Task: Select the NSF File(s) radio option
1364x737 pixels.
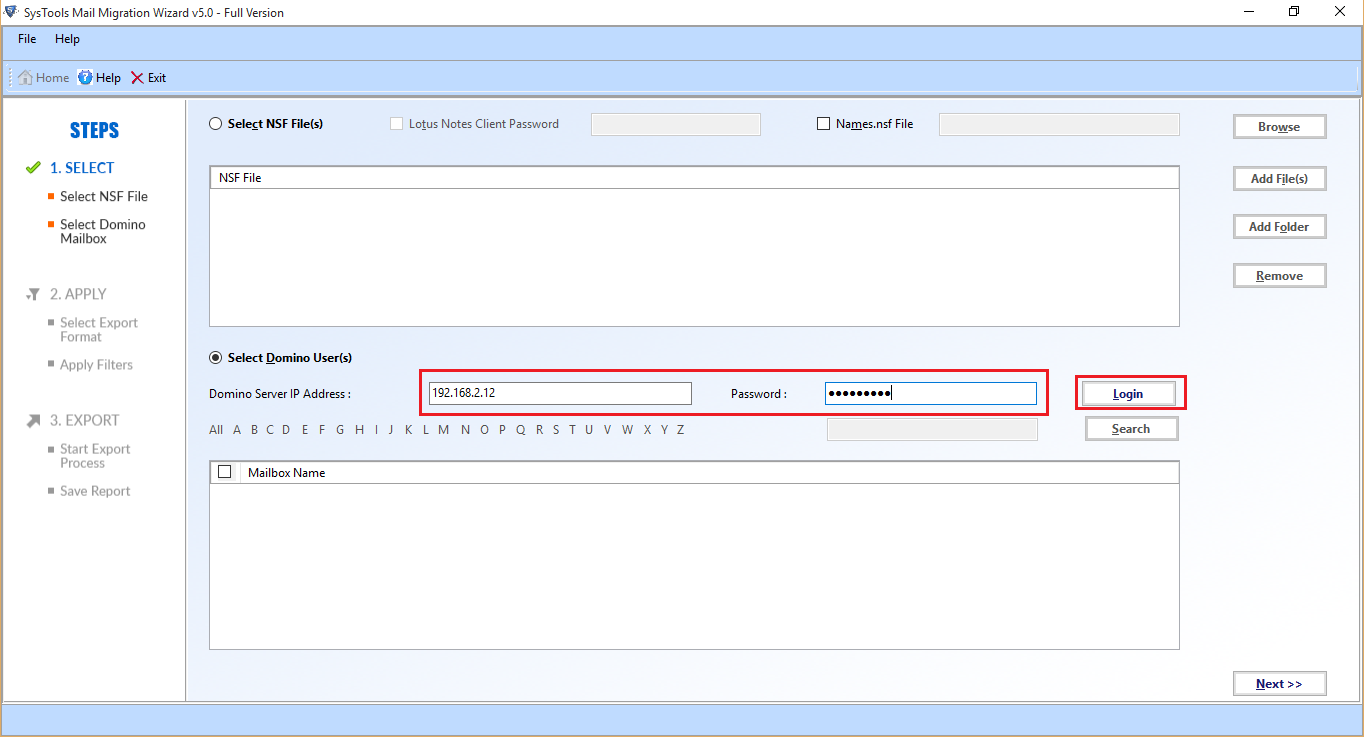Action: point(215,124)
